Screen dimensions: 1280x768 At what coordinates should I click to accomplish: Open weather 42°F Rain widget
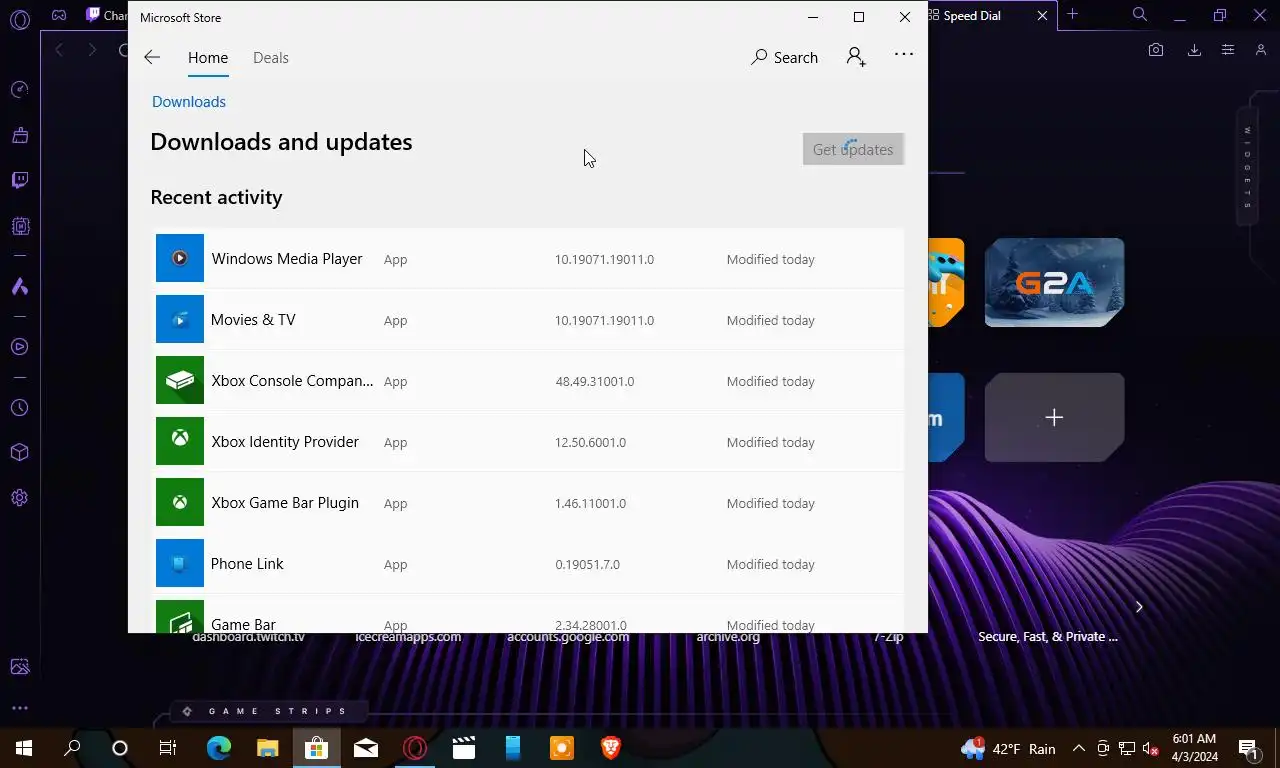(x=1008, y=748)
